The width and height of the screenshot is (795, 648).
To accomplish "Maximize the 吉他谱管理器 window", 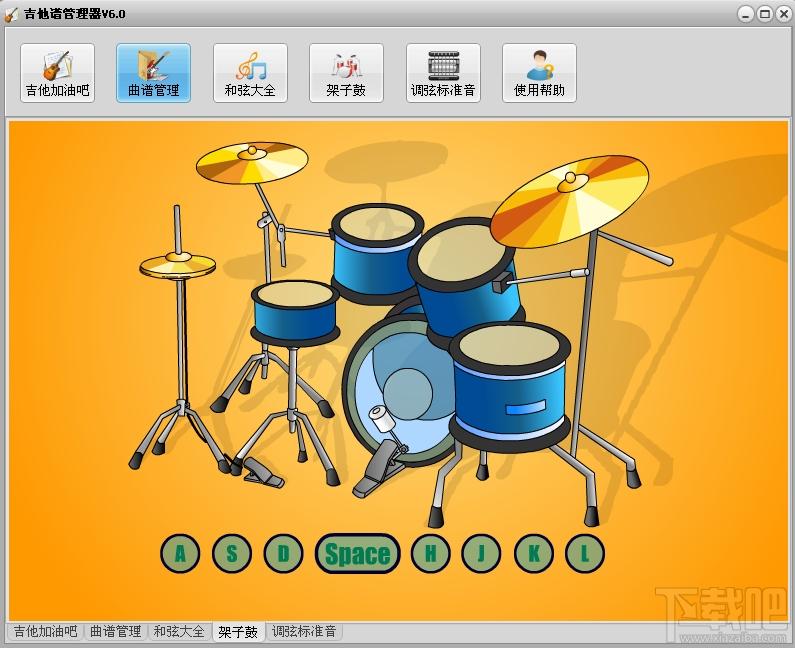I will click(764, 14).
